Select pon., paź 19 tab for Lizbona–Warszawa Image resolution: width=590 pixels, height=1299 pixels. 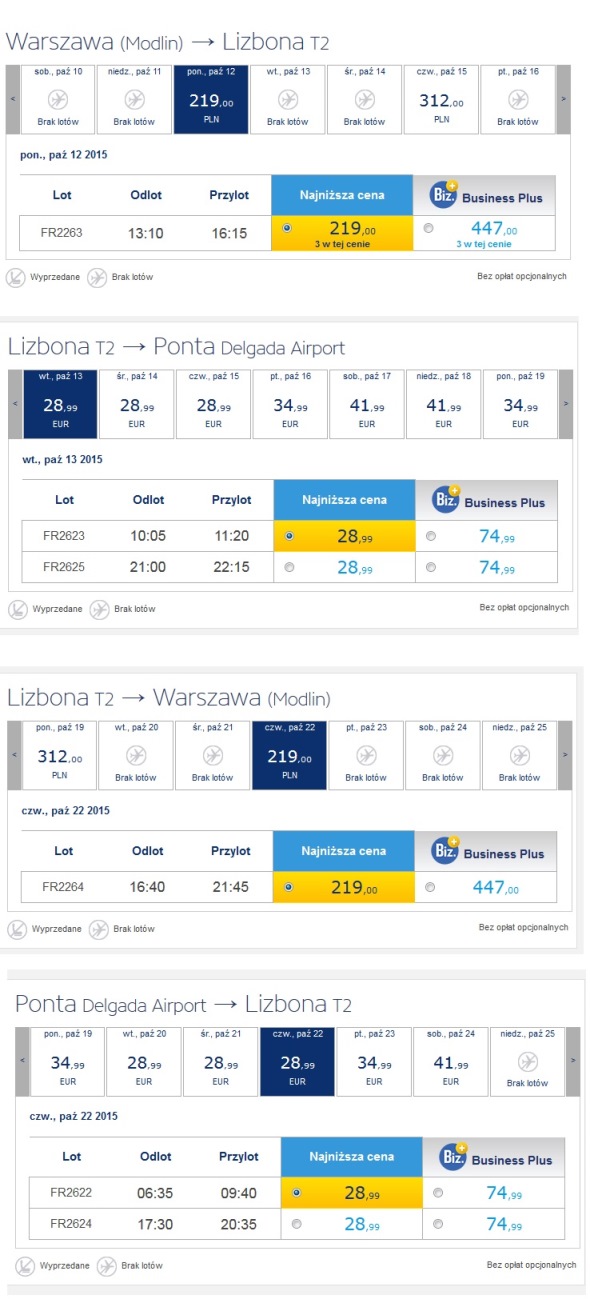coord(58,755)
